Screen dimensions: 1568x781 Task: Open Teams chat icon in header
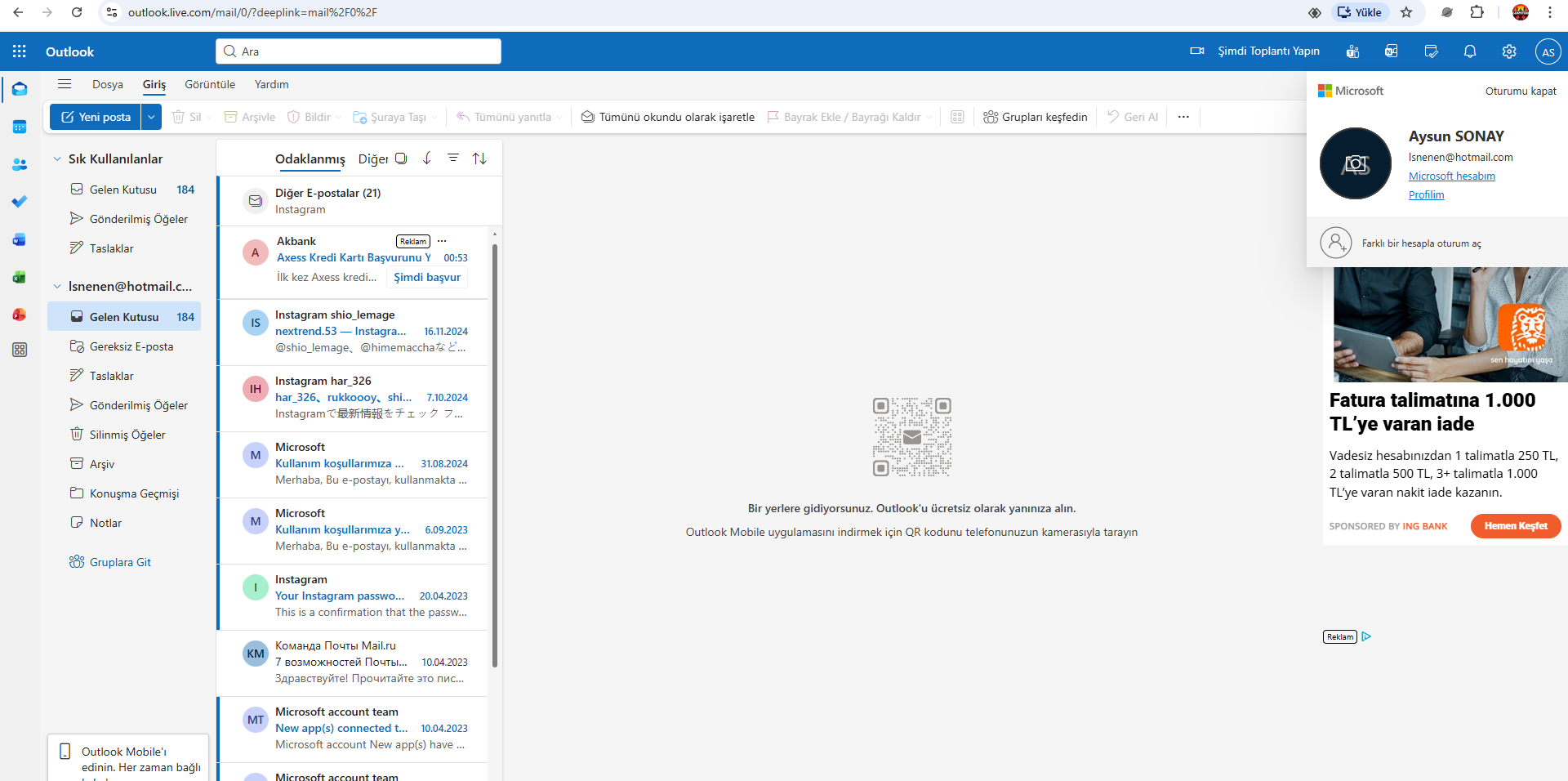tap(1352, 51)
